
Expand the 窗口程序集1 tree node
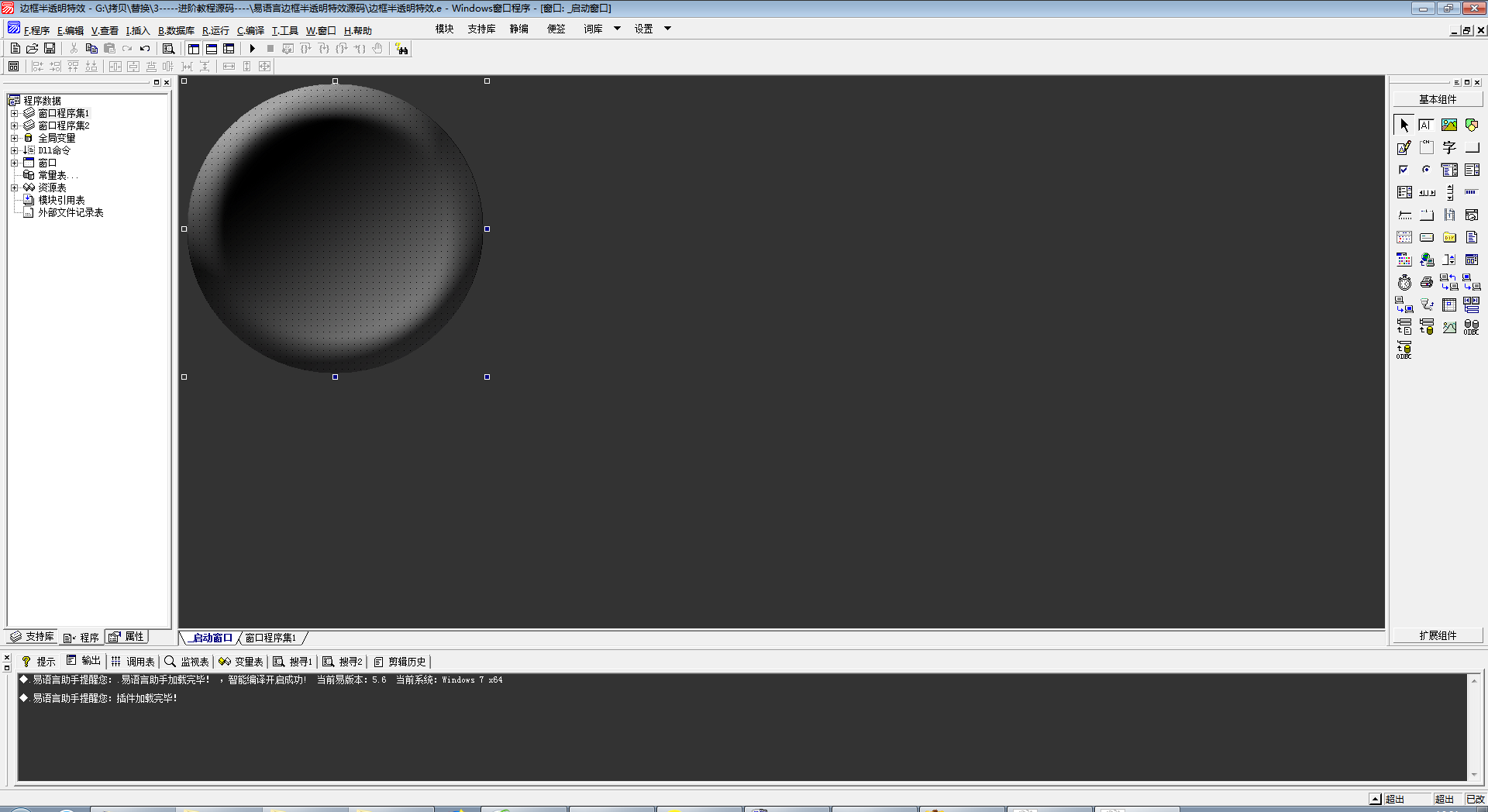click(14, 113)
